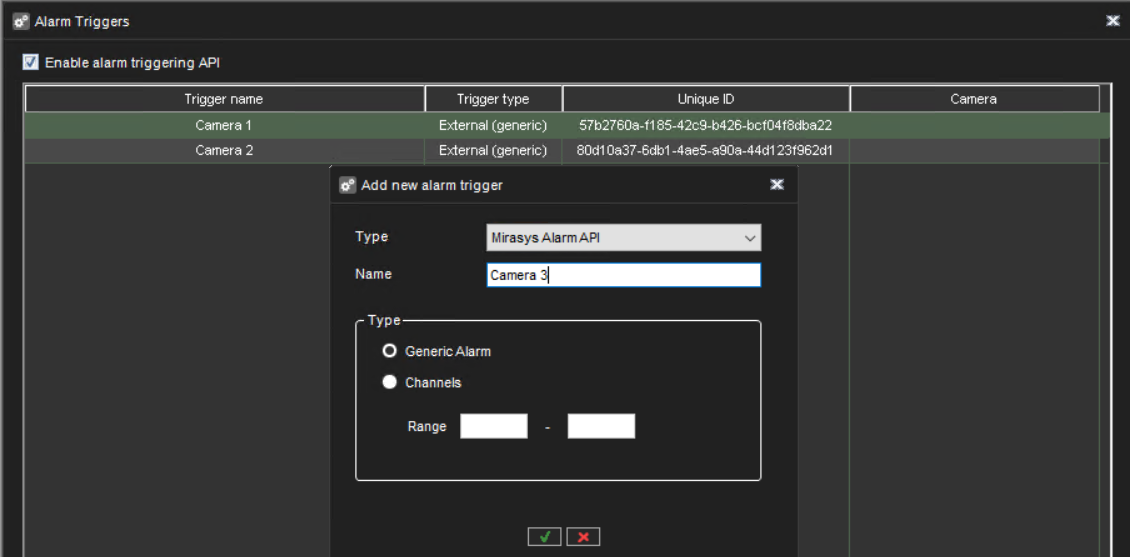
Task: Sort by the Trigger name column header
Action: (224, 99)
